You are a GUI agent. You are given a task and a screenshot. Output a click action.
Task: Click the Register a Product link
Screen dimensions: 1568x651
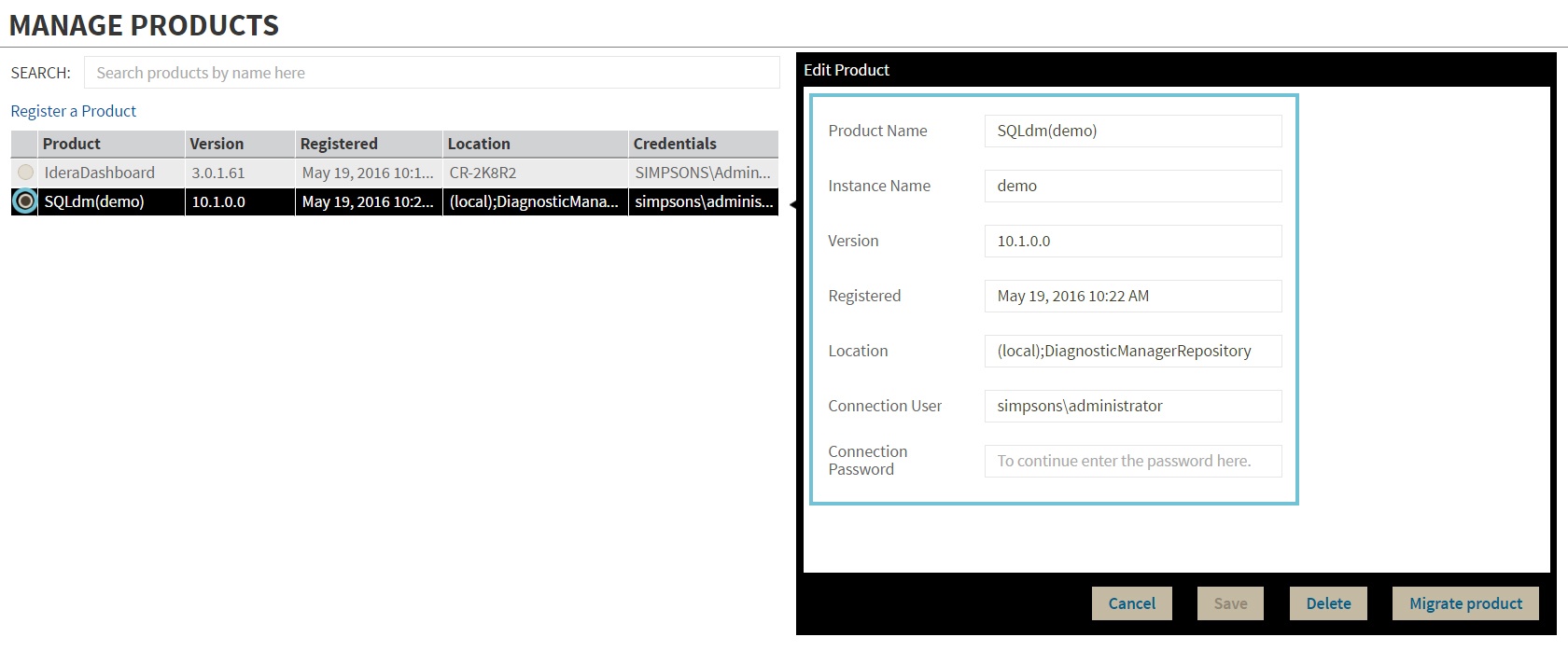pos(73,111)
